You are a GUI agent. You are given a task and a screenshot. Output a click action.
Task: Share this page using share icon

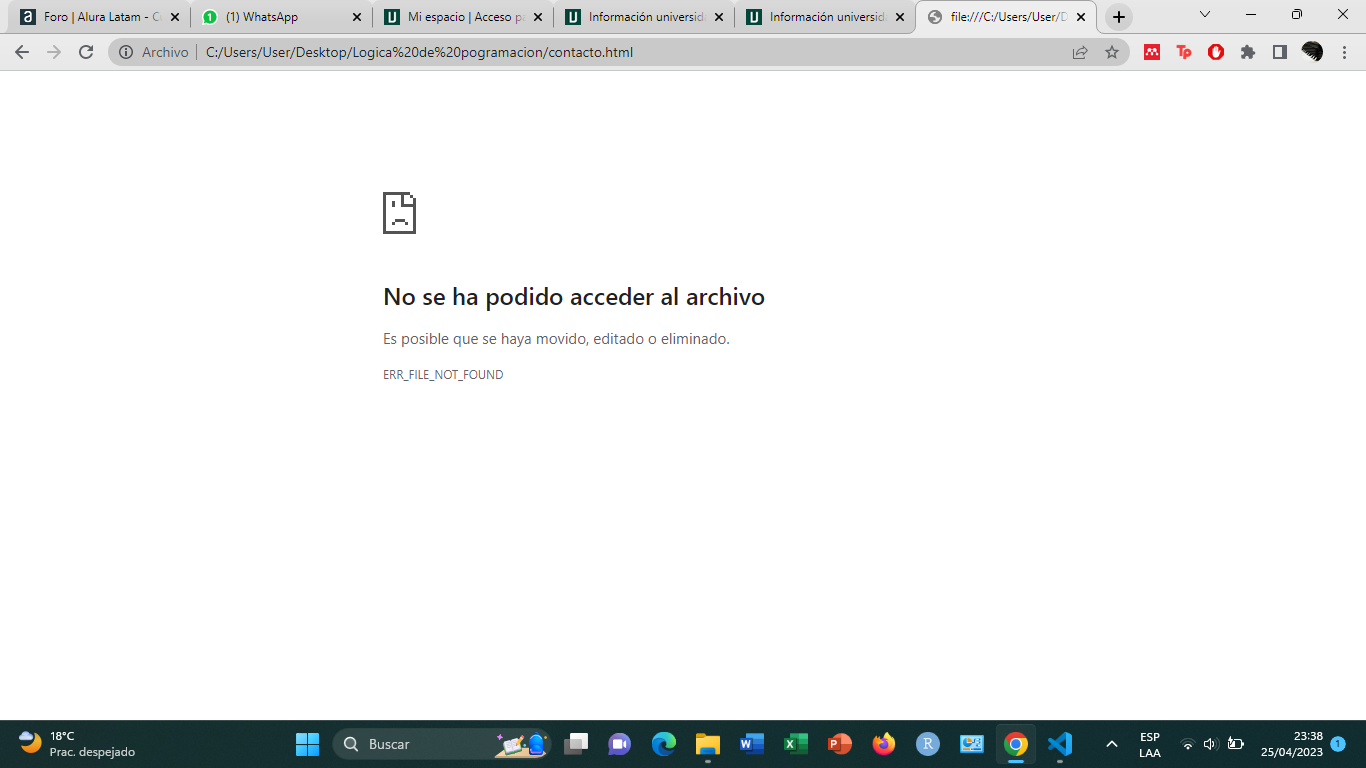(1080, 52)
